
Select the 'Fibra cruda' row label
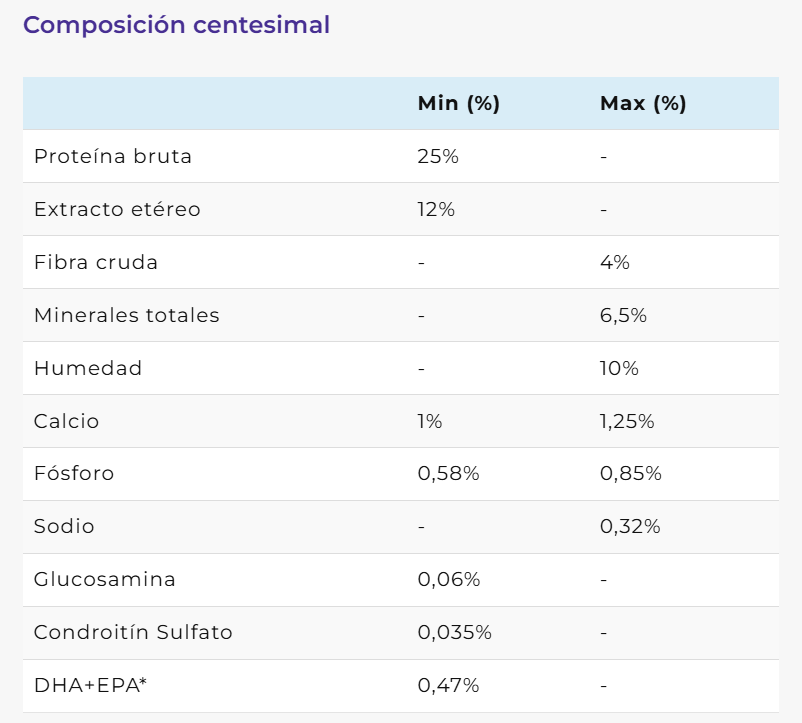[x=96, y=263]
